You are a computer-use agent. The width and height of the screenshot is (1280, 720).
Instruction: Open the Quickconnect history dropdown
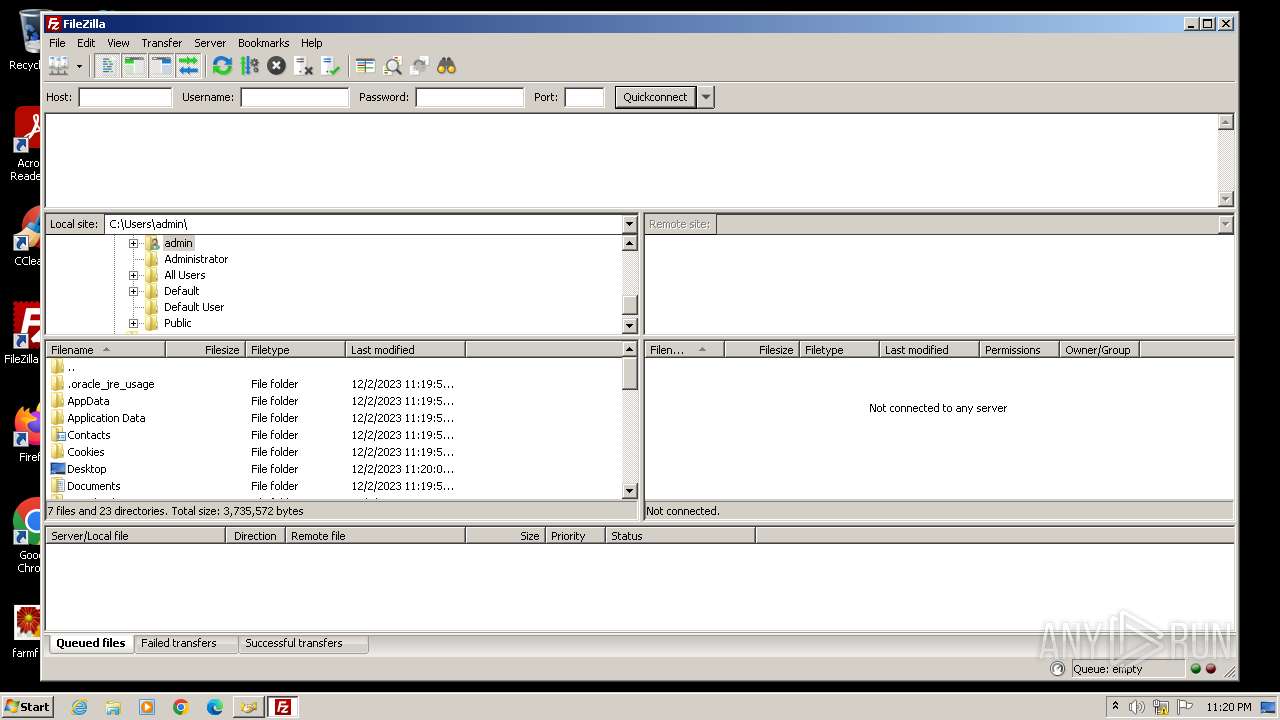click(706, 97)
